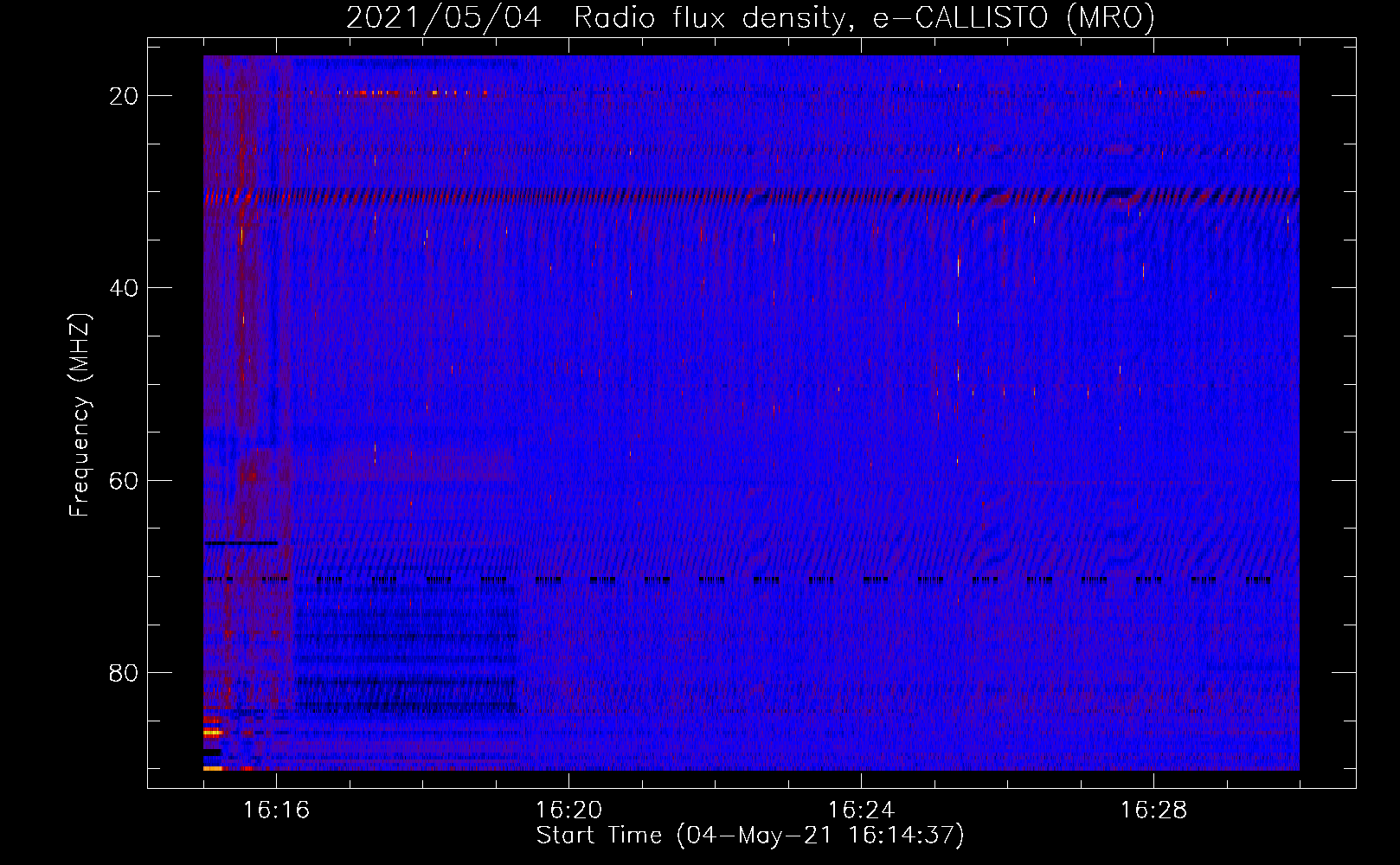Click the 'Frequency (MHZ)' axis label
This screenshot has height=865, width=1400.
(x=80, y=415)
